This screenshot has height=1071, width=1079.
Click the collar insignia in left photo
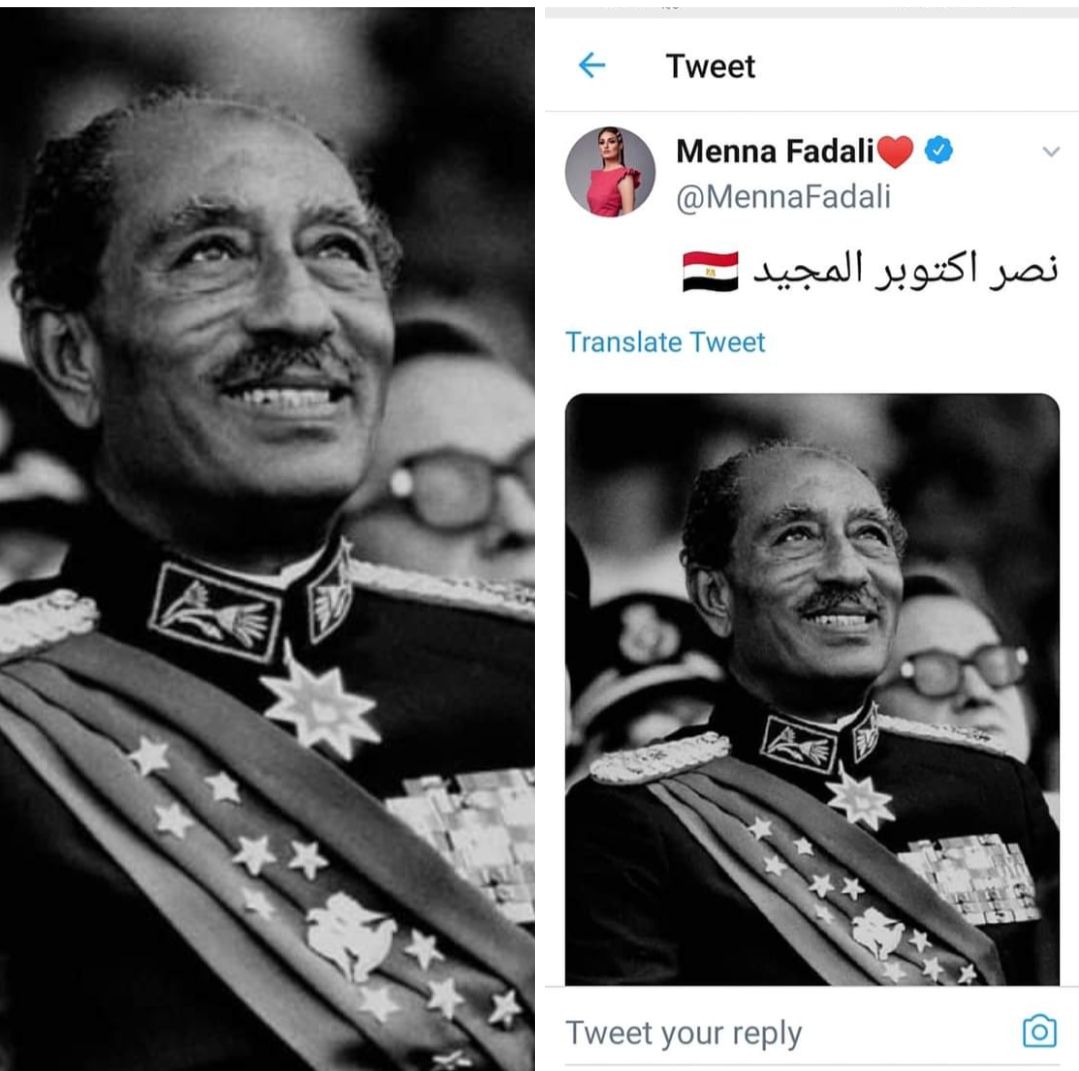click(x=216, y=611)
